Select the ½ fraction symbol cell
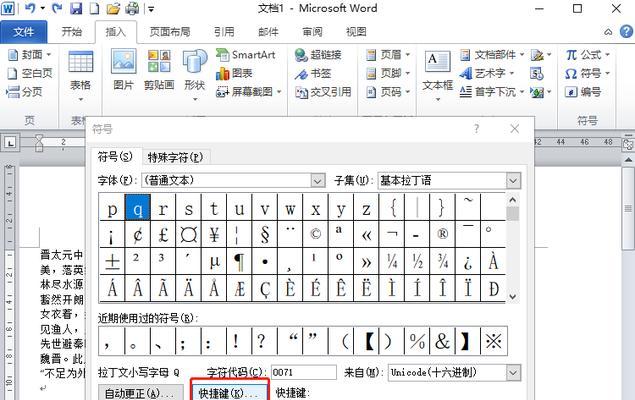This screenshot has width=635, height=400. (417, 262)
